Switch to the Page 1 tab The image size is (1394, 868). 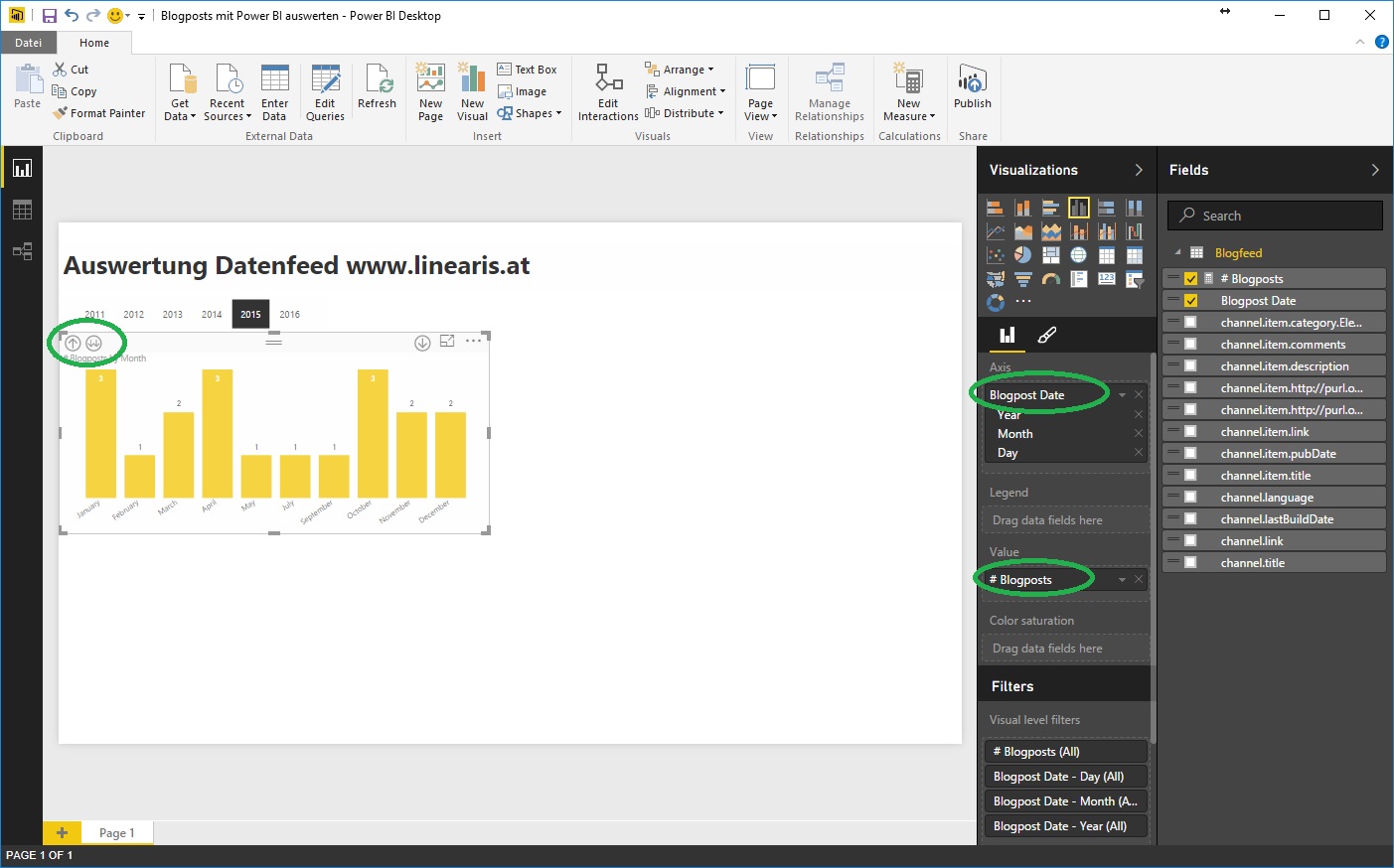(x=116, y=833)
